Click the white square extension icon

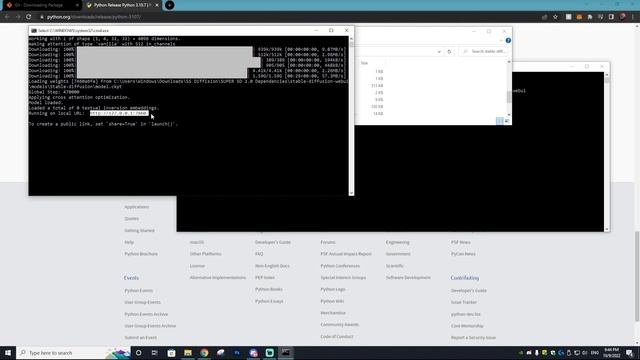click(569, 17)
